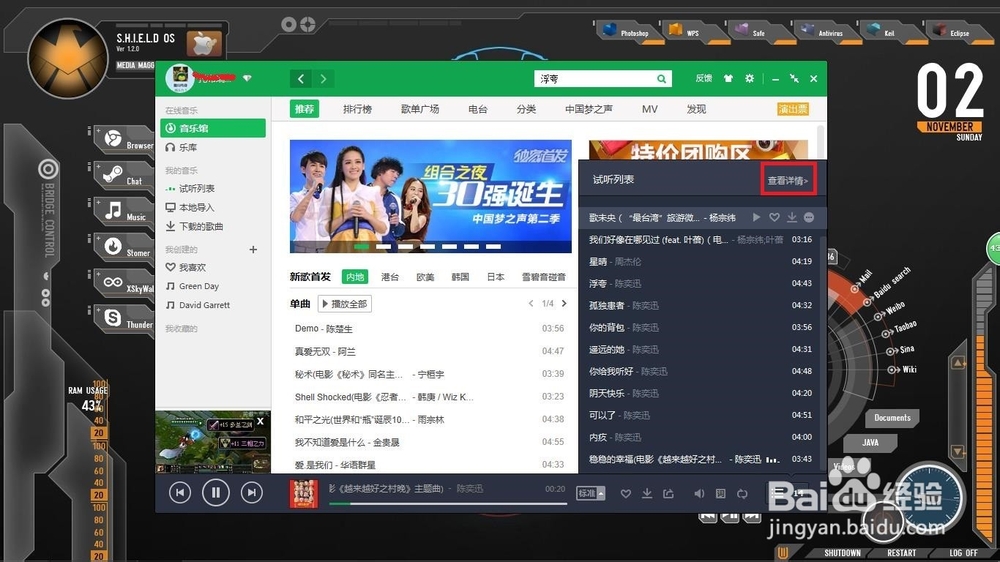
Task: Click the song progress bar
Action: tap(448, 504)
